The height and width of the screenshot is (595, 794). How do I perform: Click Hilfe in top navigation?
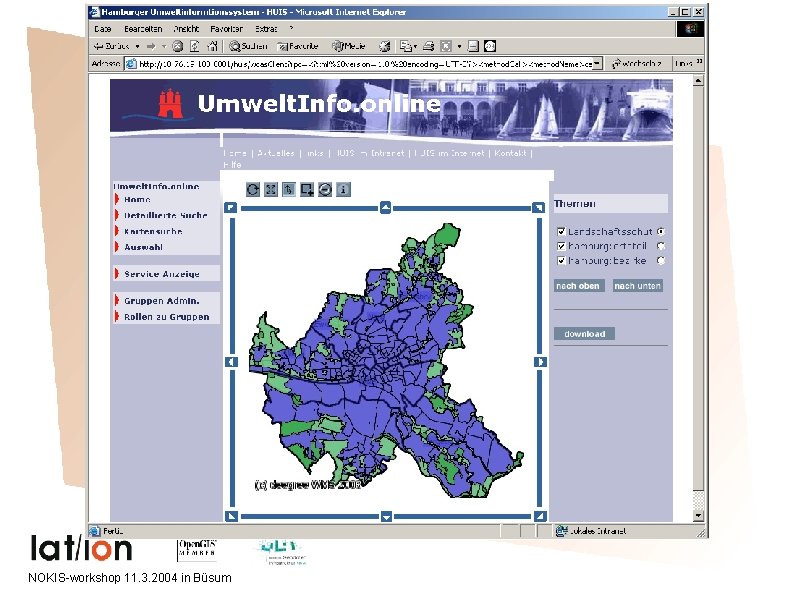coord(233,165)
